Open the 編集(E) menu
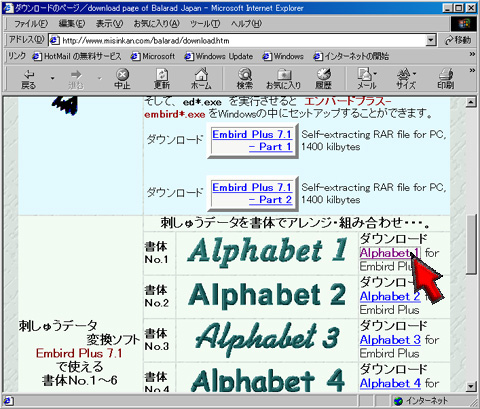 pyautogui.click(x=72, y=24)
